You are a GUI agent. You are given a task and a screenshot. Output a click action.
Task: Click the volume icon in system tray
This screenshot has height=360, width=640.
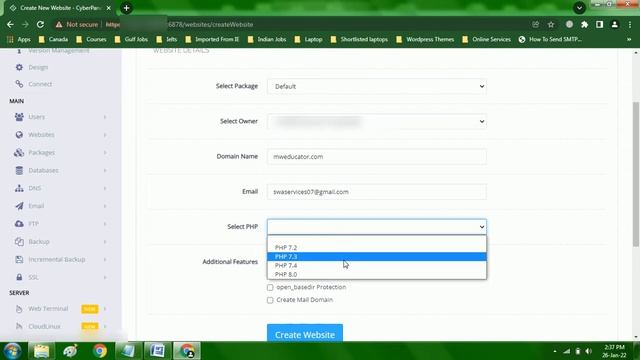tap(588, 351)
